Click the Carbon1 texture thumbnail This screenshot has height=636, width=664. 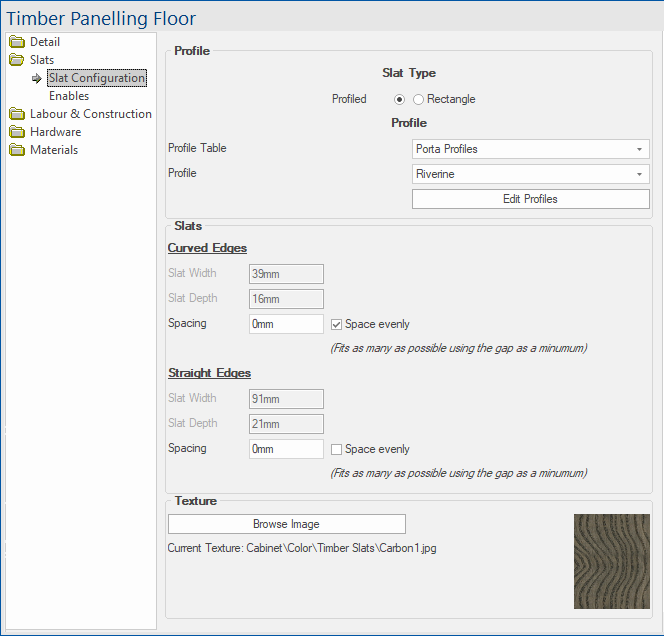coord(612,561)
